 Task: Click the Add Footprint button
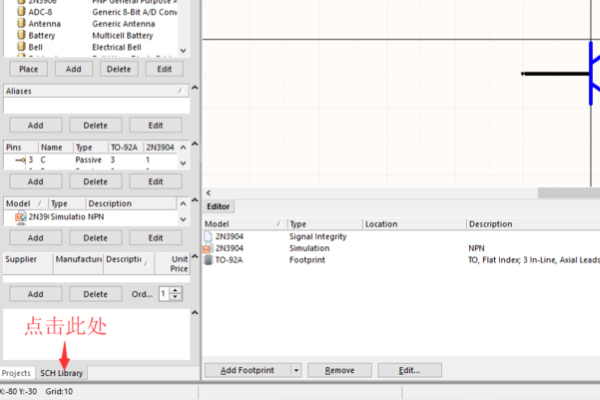coord(248,370)
